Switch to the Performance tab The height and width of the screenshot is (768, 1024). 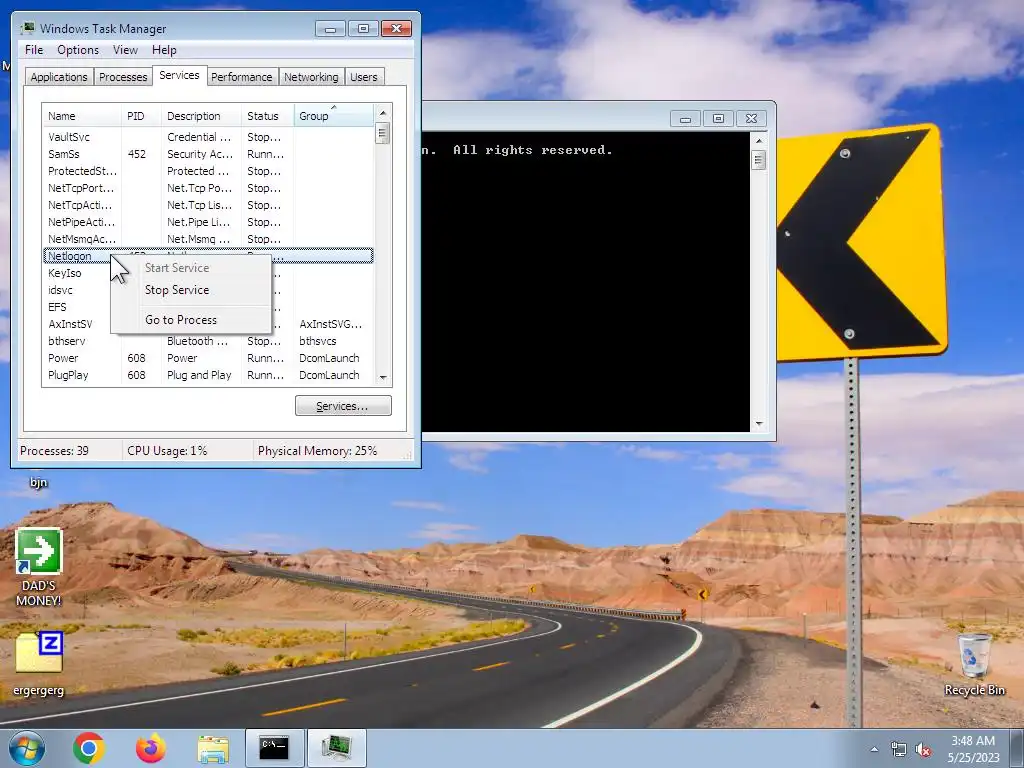pos(242,76)
